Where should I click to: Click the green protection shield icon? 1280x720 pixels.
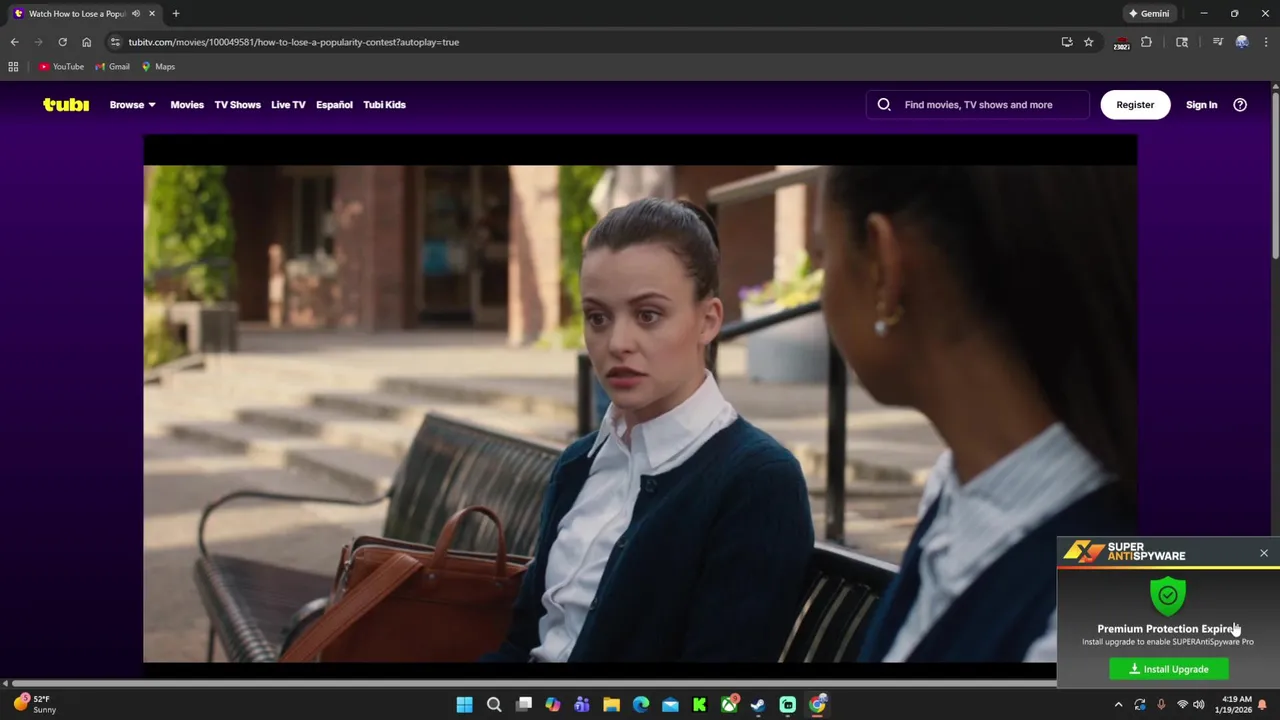1167,596
